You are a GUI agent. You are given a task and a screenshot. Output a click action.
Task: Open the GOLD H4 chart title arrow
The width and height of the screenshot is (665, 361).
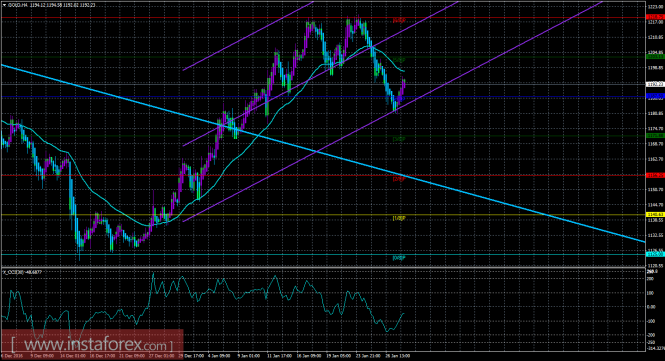pyautogui.click(x=4, y=5)
